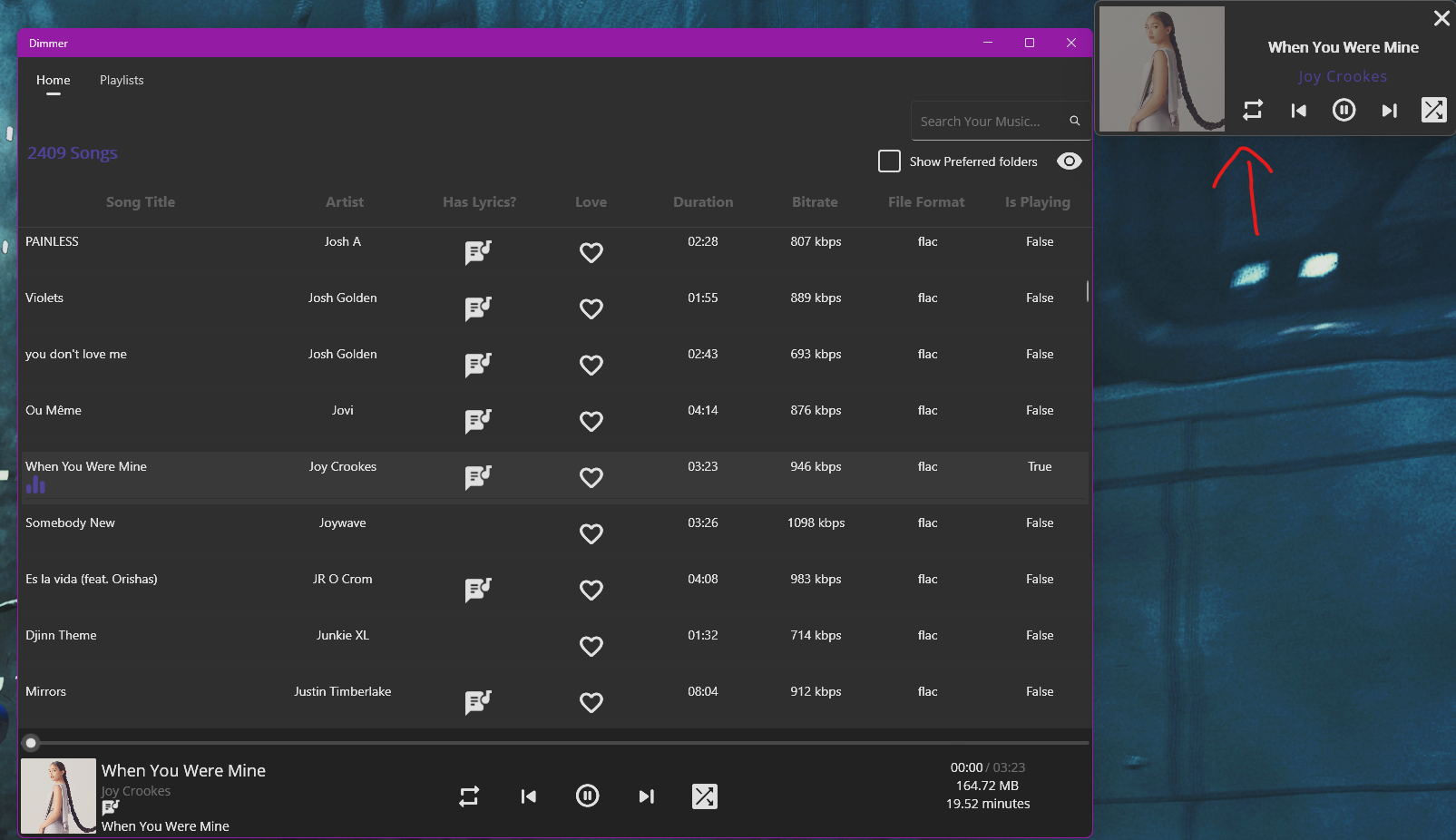Maximize the Dimmer window
The image size is (1456, 840).
(x=1030, y=43)
